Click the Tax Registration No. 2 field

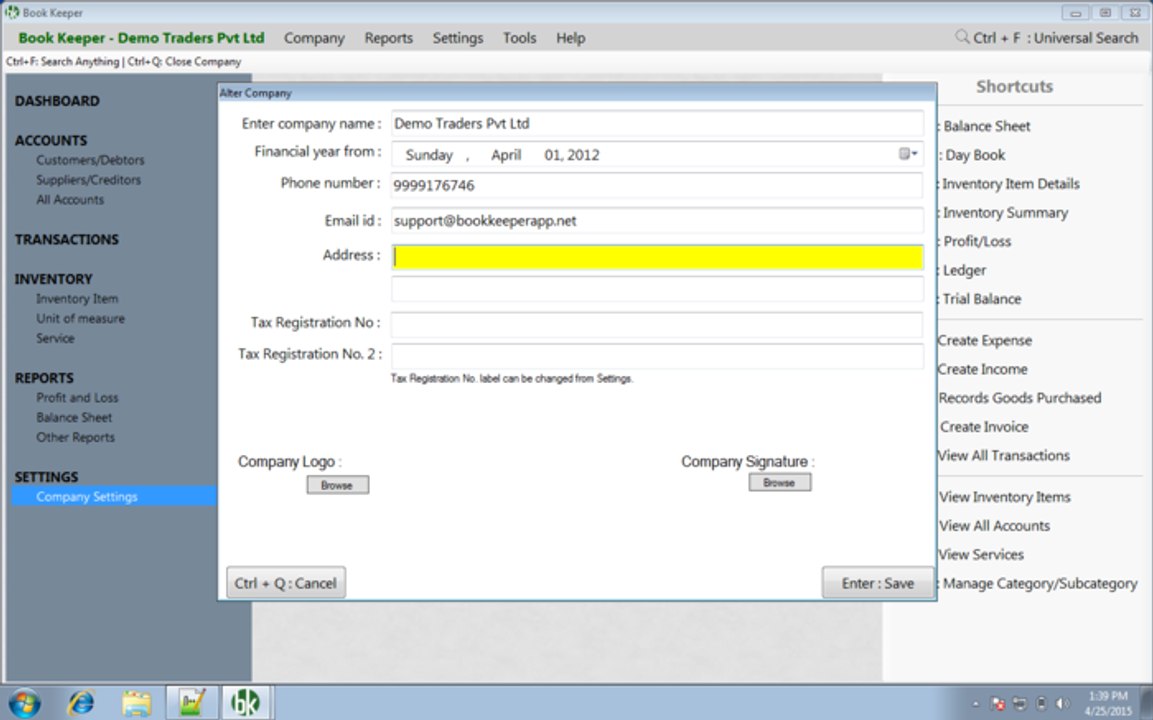[x=657, y=356]
